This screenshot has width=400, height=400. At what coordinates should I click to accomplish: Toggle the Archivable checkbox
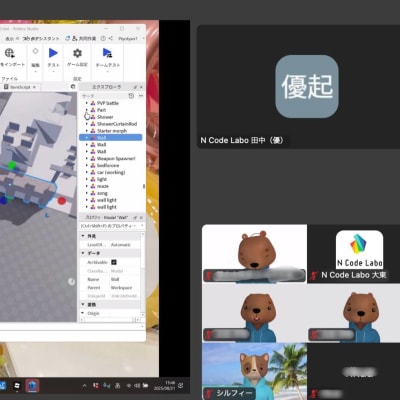pyautogui.click(x=114, y=262)
